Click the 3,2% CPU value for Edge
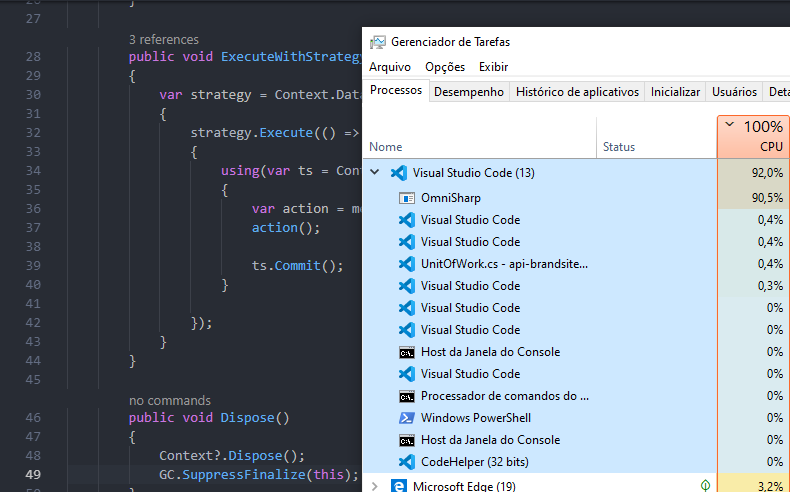 pos(770,486)
